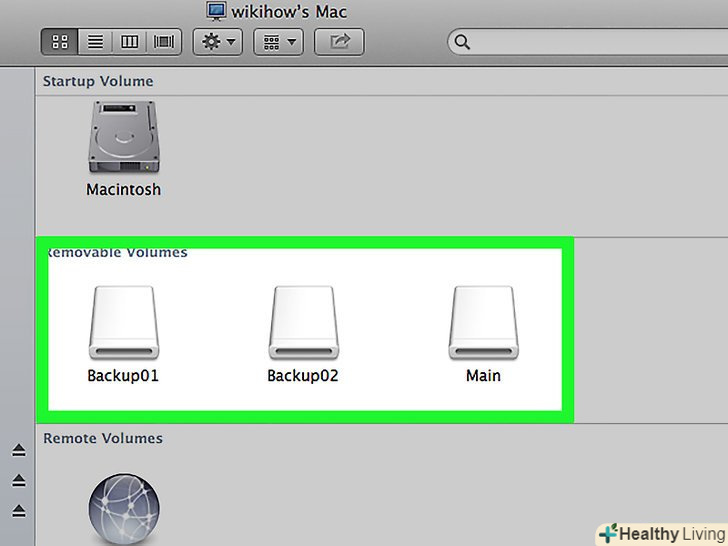Image resolution: width=728 pixels, height=546 pixels.
Task: Click the Finder search field
Action: (x=588, y=42)
